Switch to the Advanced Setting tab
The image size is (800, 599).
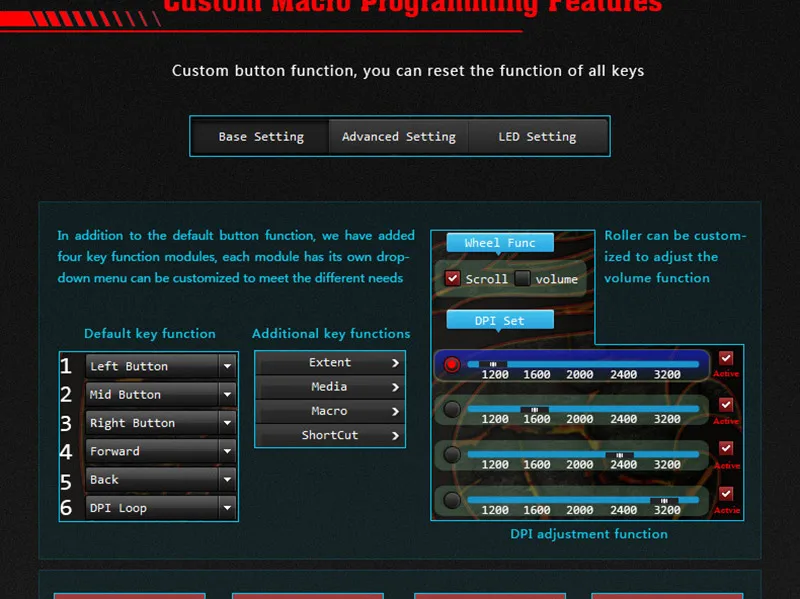click(398, 137)
